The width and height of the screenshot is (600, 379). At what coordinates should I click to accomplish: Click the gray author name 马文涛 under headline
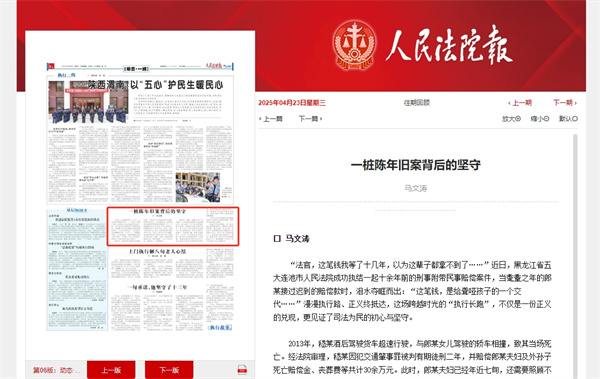[x=416, y=188]
